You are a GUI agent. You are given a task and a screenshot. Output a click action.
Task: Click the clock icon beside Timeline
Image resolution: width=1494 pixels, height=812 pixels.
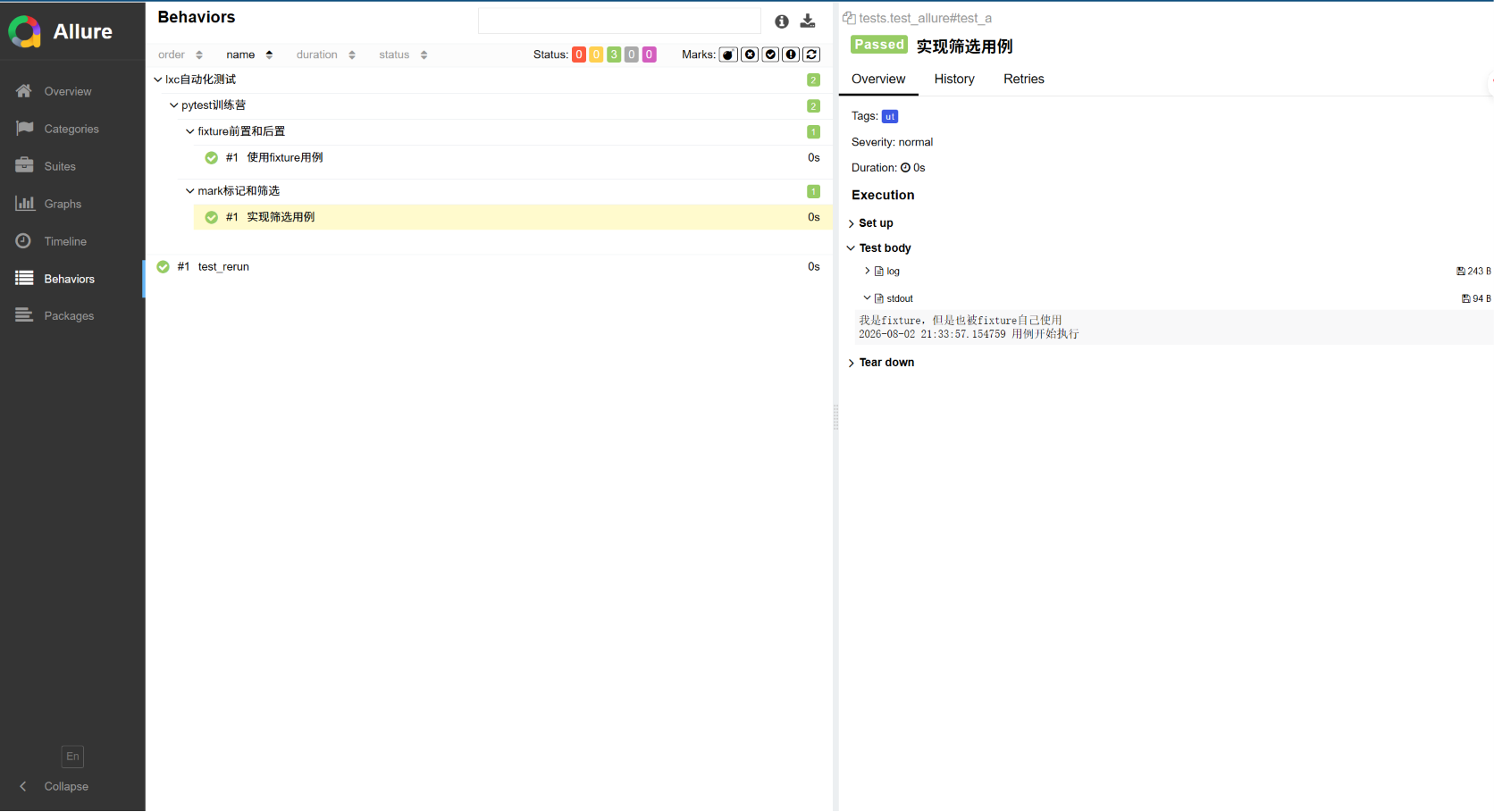click(x=23, y=240)
